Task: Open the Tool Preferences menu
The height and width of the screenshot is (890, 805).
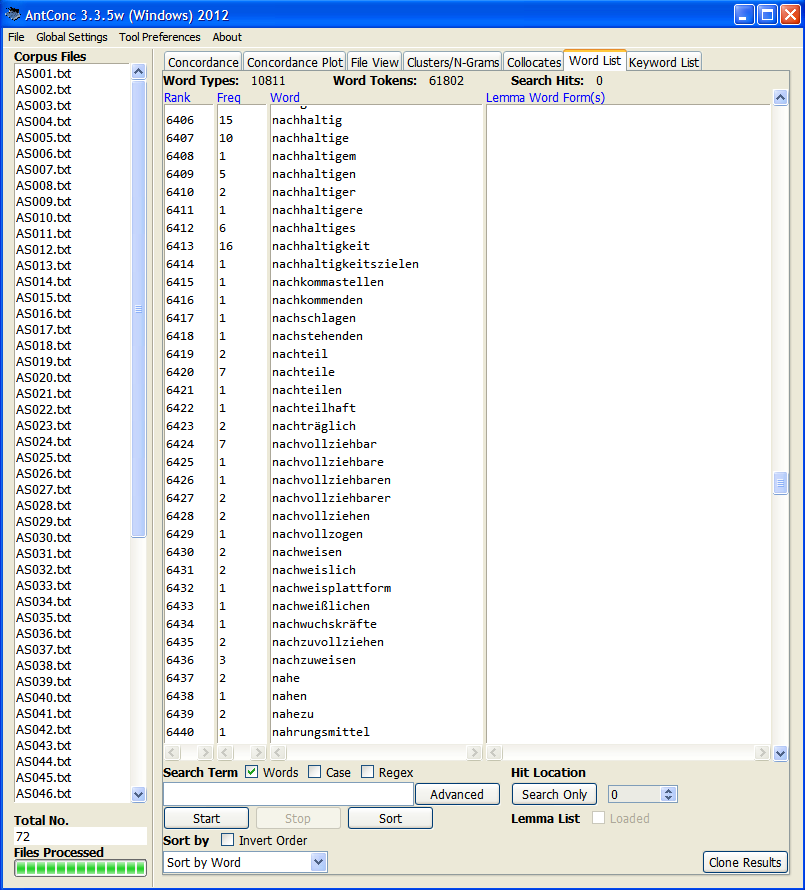Action: tap(159, 37)
